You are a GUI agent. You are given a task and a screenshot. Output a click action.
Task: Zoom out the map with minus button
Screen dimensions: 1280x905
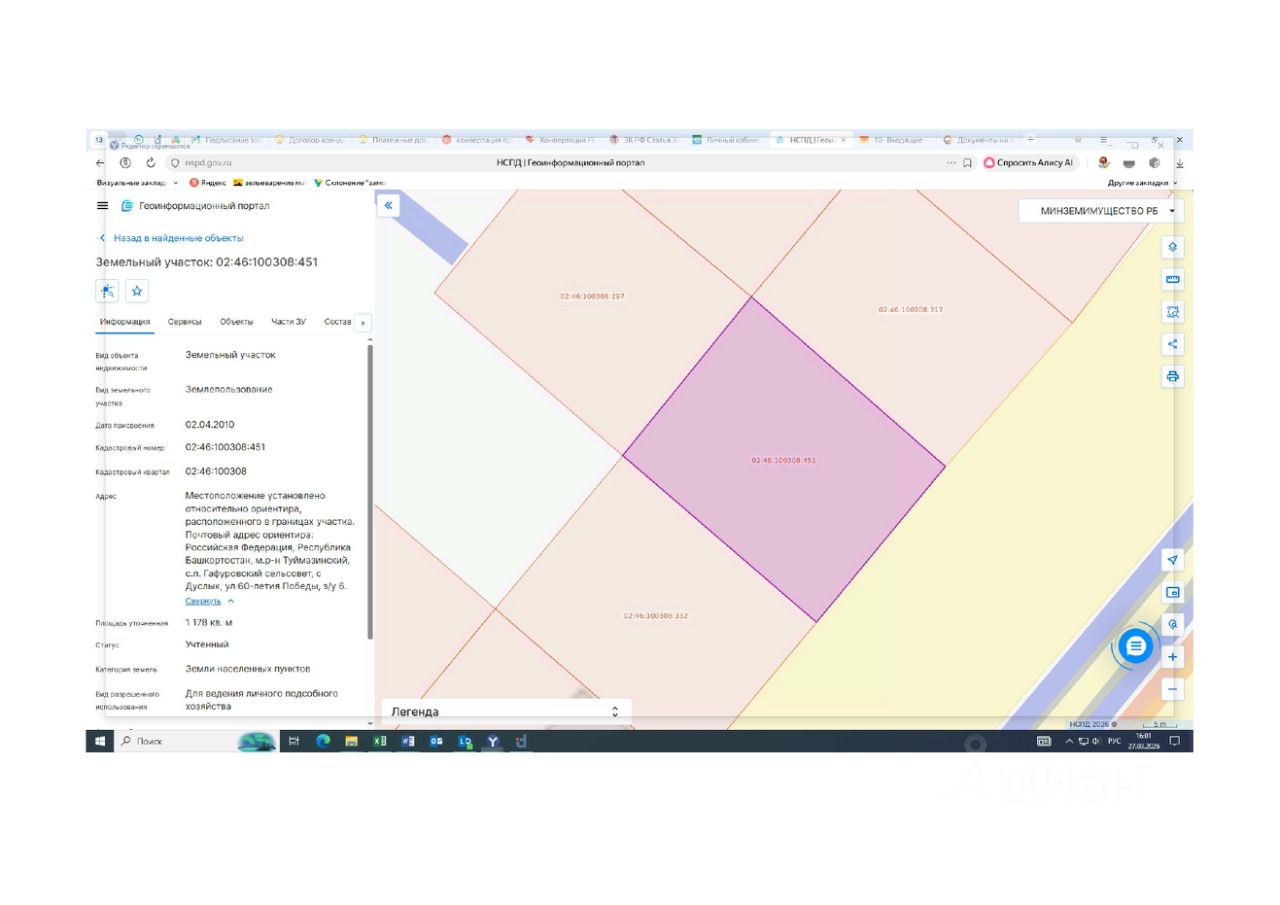(x=1173, y=689)
